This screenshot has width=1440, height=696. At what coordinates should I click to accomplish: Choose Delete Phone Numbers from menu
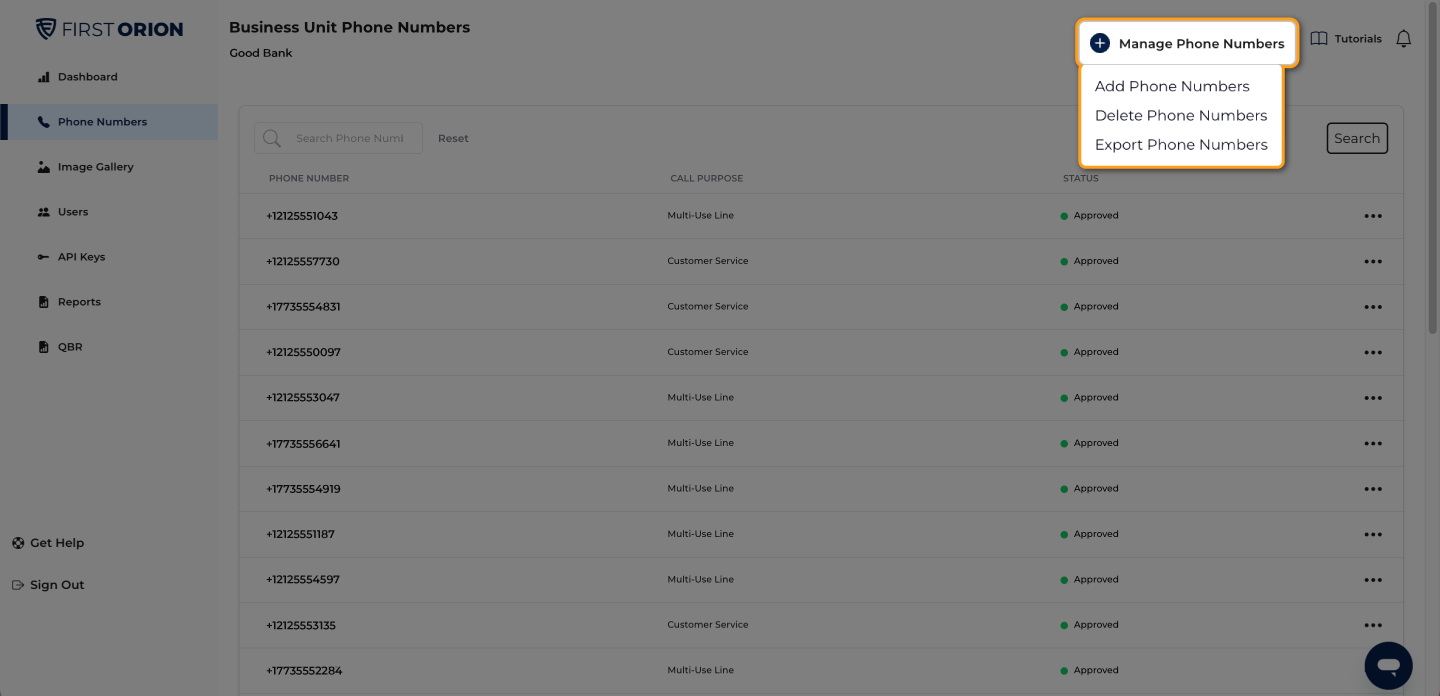click(x=1181, y=115)
